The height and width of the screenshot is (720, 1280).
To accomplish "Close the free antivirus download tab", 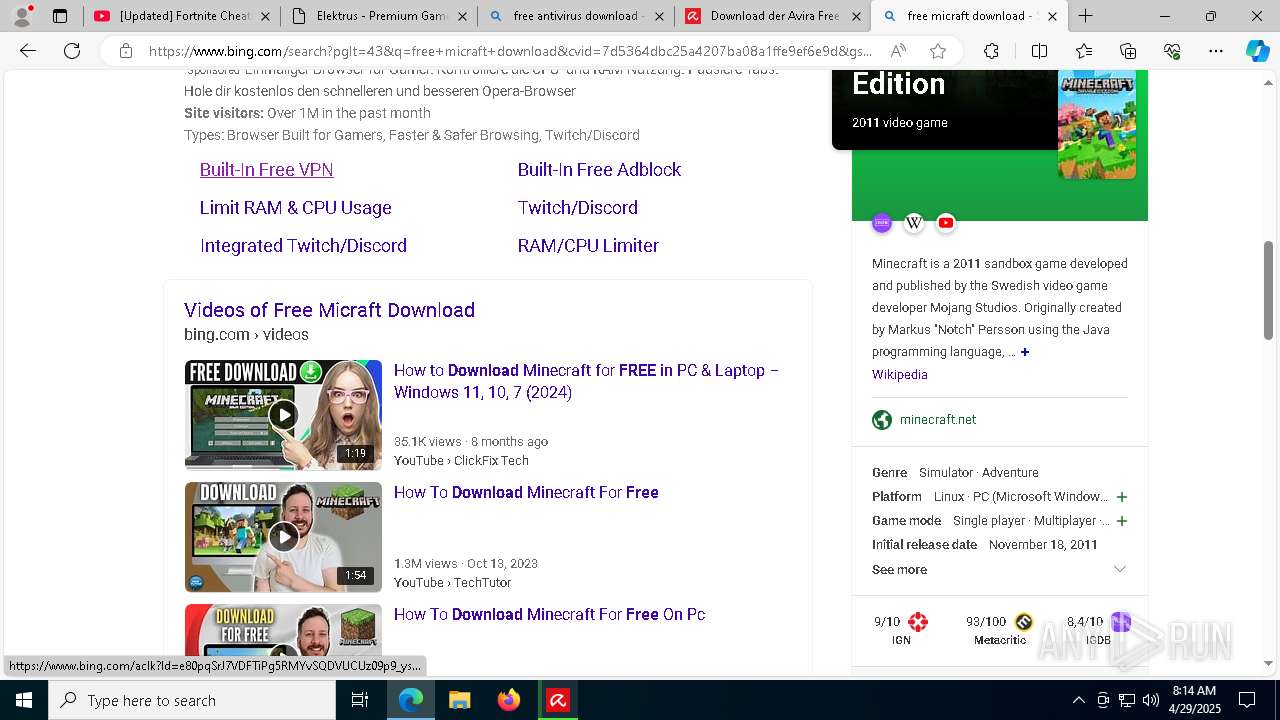I will [659, 16].
